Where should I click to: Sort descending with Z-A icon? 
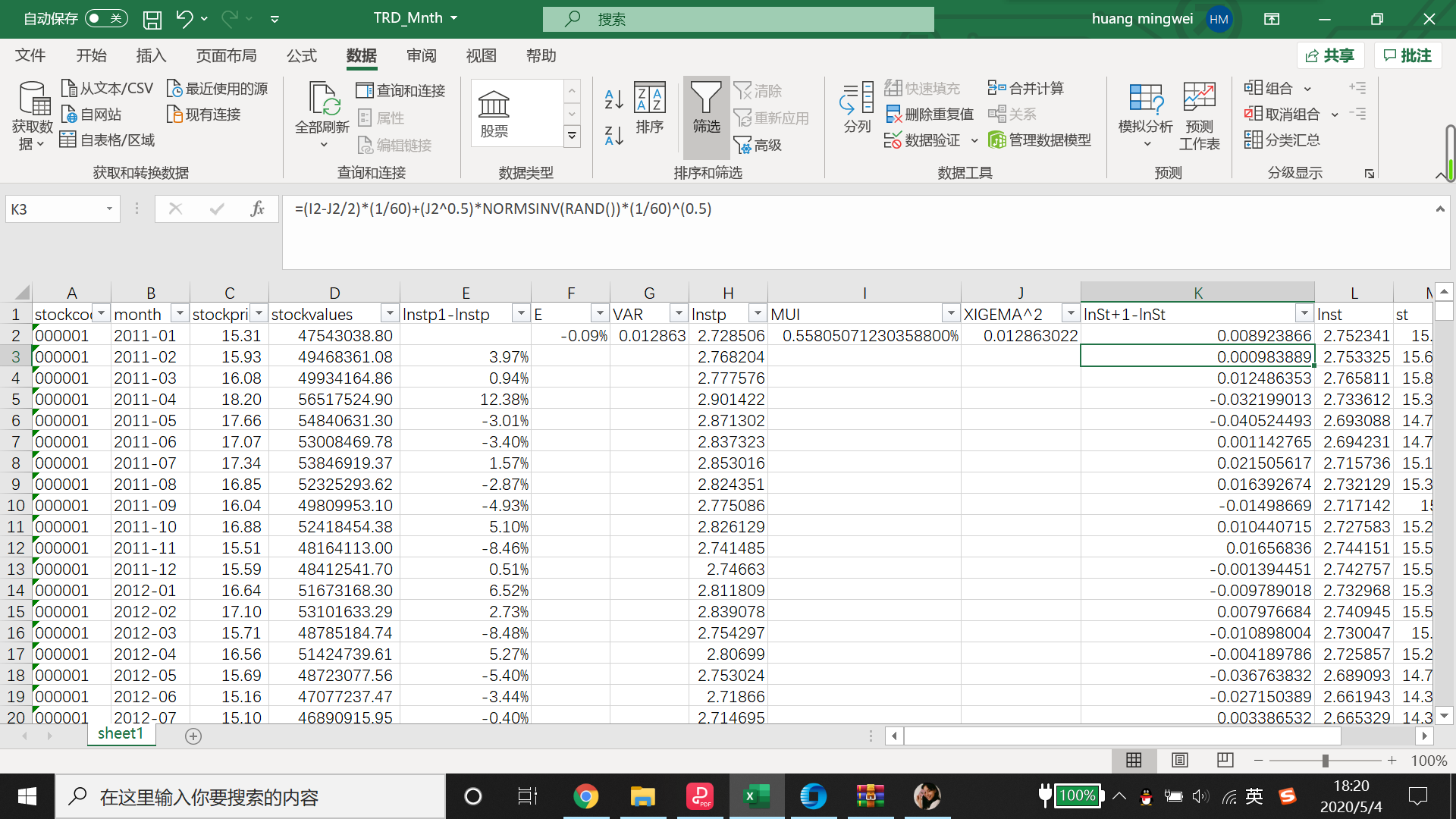tap(613, 136)
